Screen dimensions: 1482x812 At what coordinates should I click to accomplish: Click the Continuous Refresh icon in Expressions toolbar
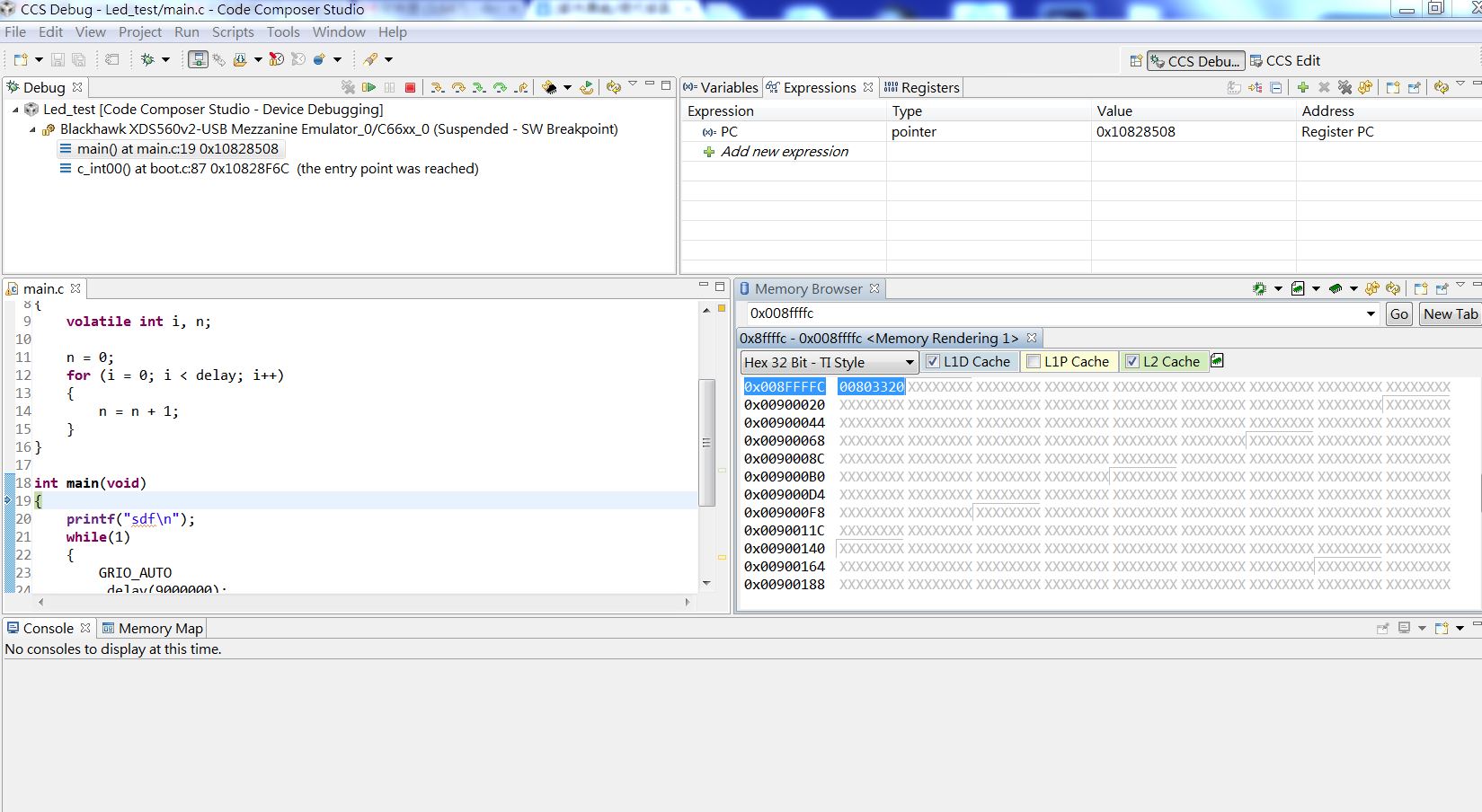(1365, 87)
